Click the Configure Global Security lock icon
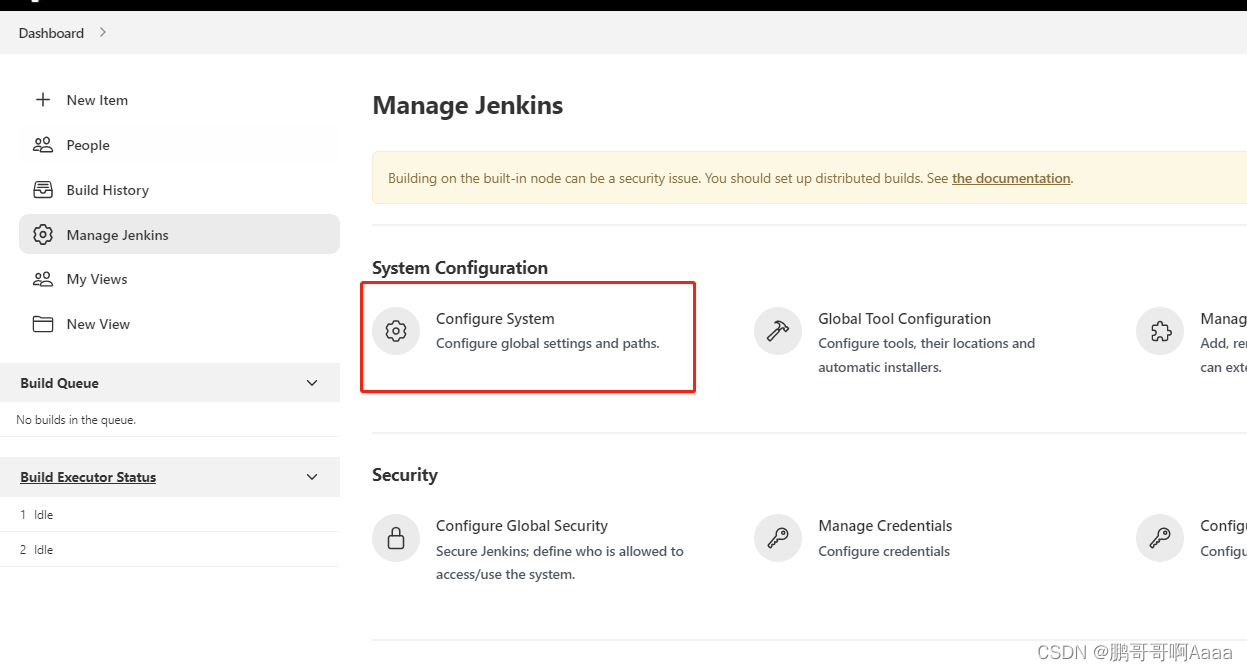 pos(396,538)
